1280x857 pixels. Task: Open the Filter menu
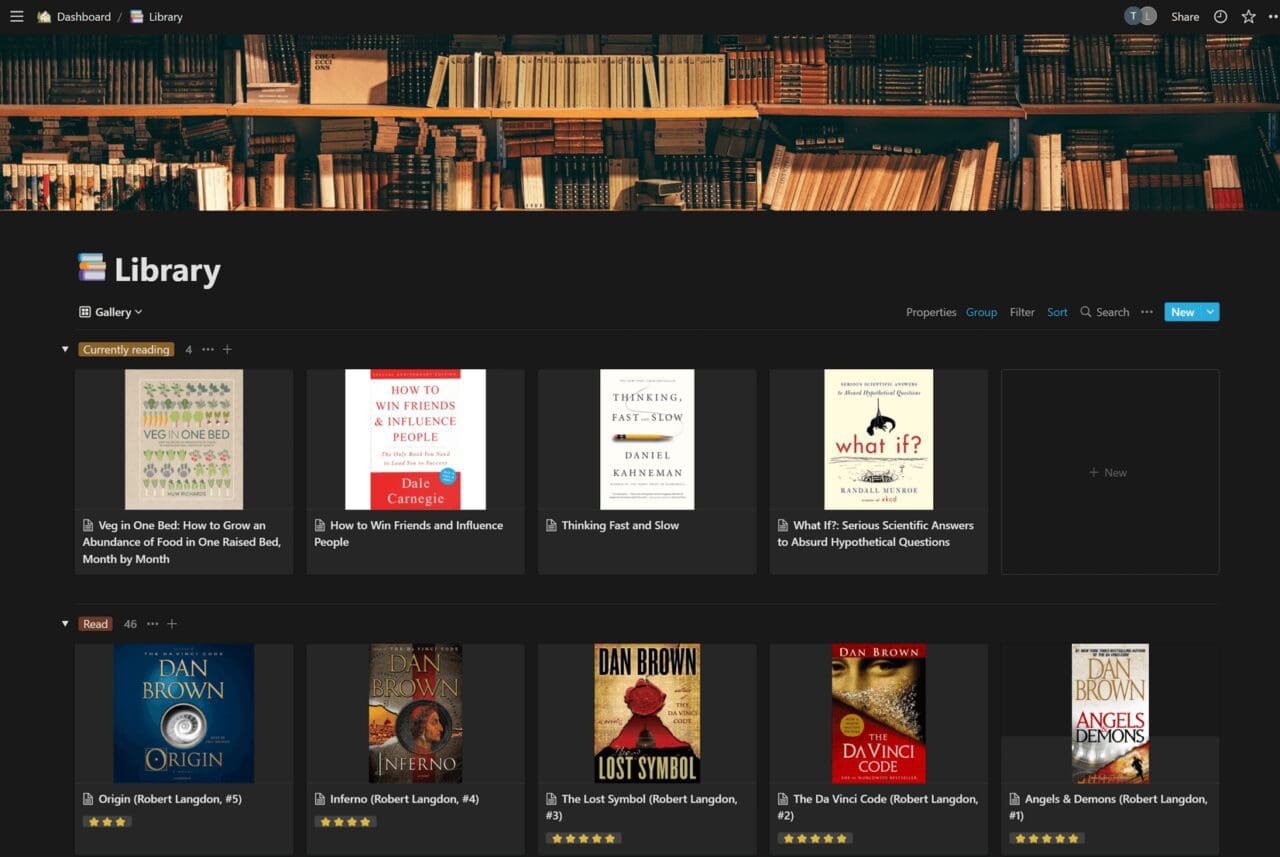[x=1022, y=312]
